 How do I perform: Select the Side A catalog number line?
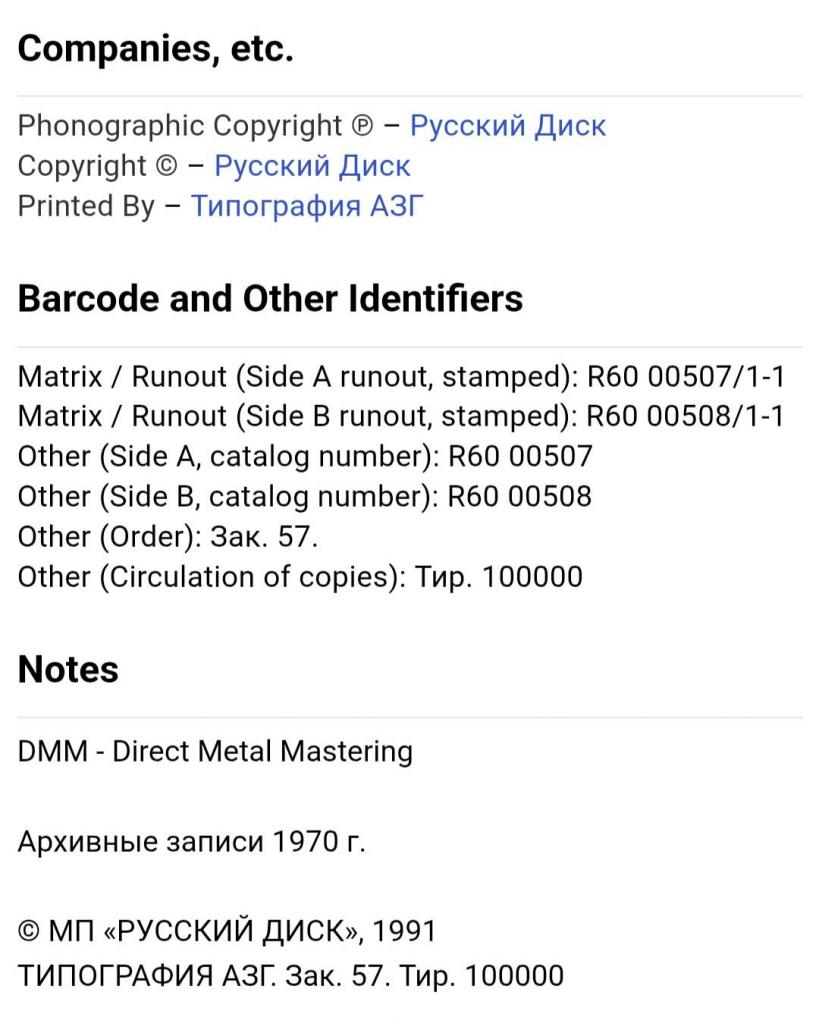(305, 457)
